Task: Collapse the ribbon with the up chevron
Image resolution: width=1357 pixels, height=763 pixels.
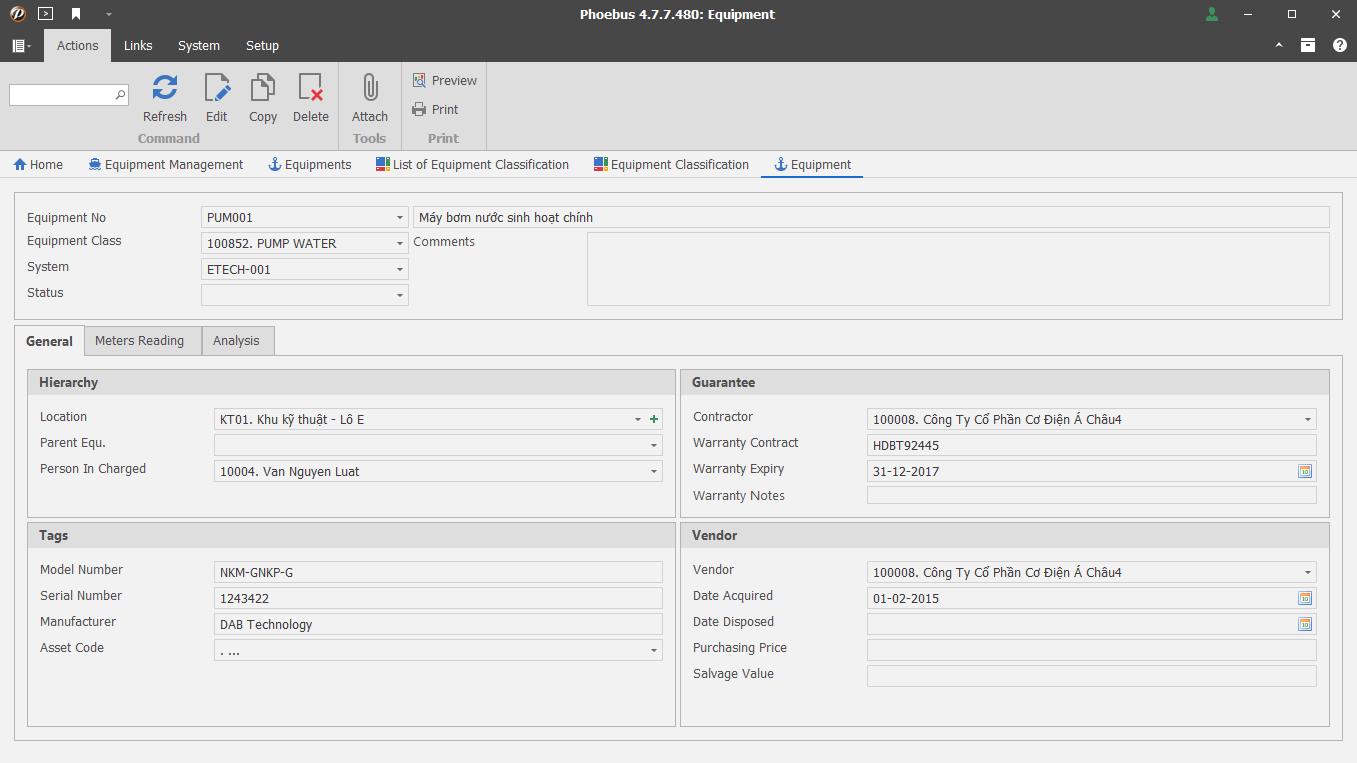Action: tap(1279, 46)
